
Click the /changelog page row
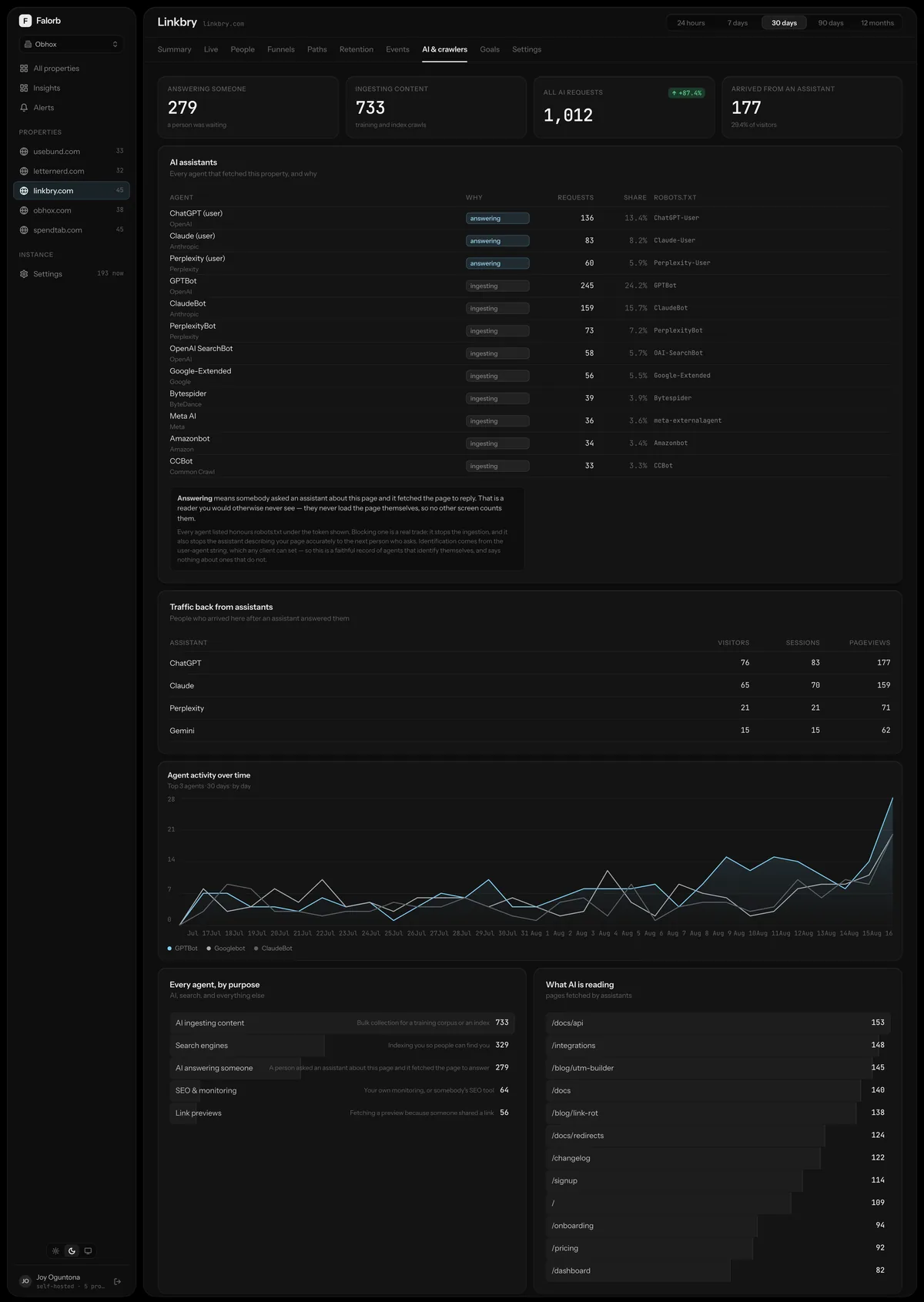(x=718, y=1158)
